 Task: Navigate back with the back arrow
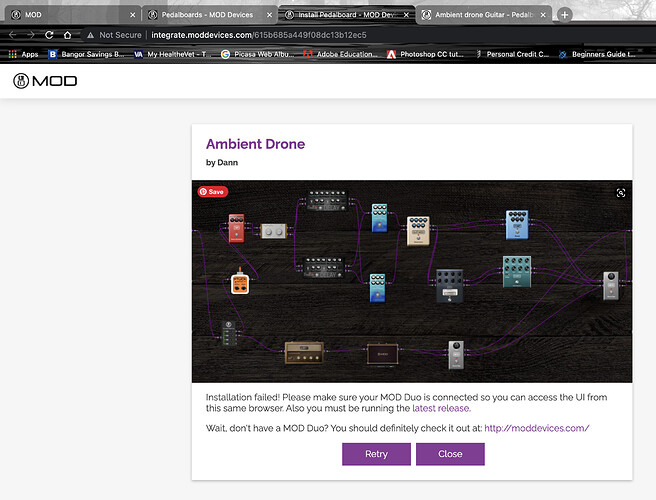13,35
